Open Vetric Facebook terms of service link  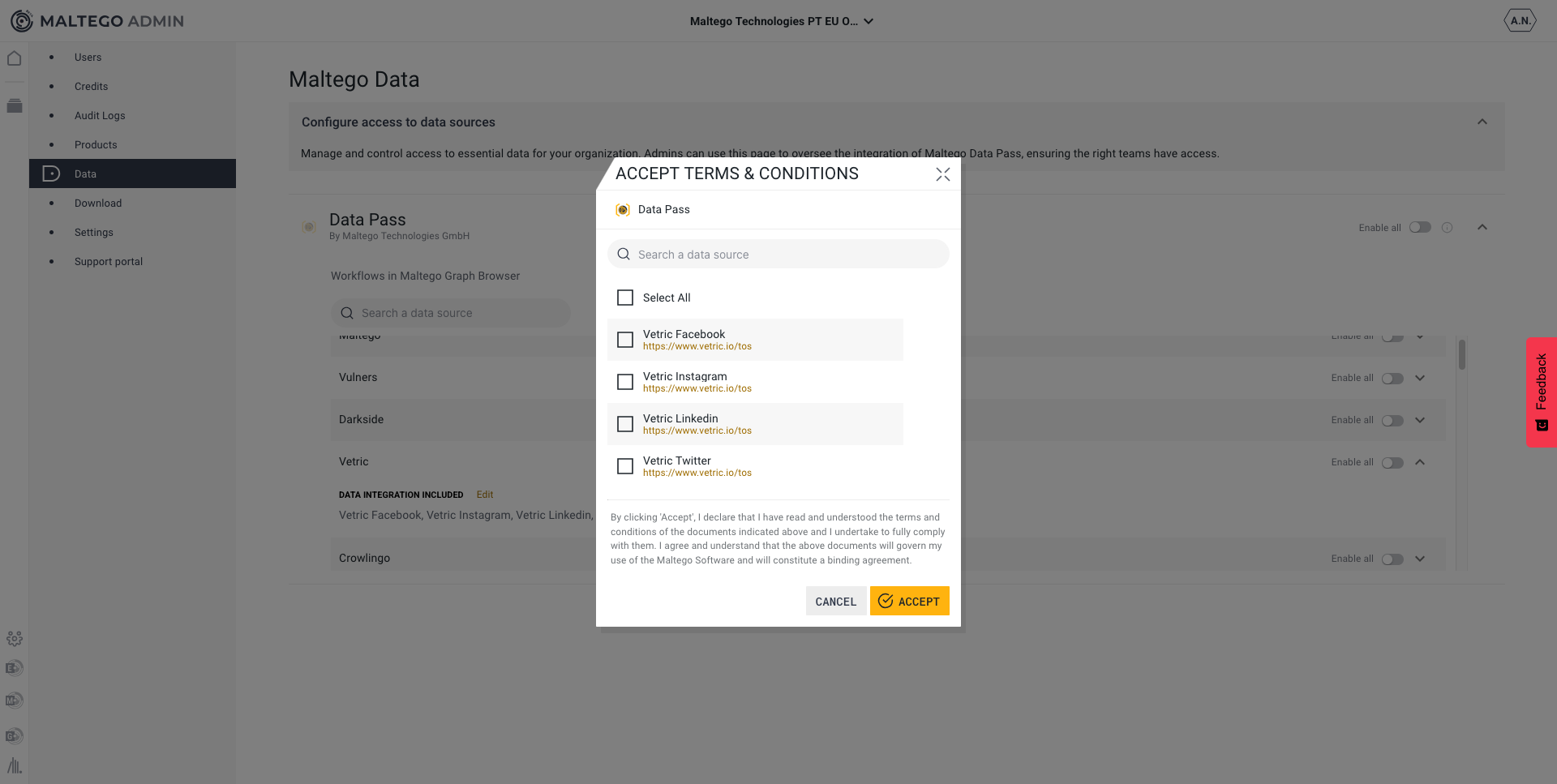(697, 346)
